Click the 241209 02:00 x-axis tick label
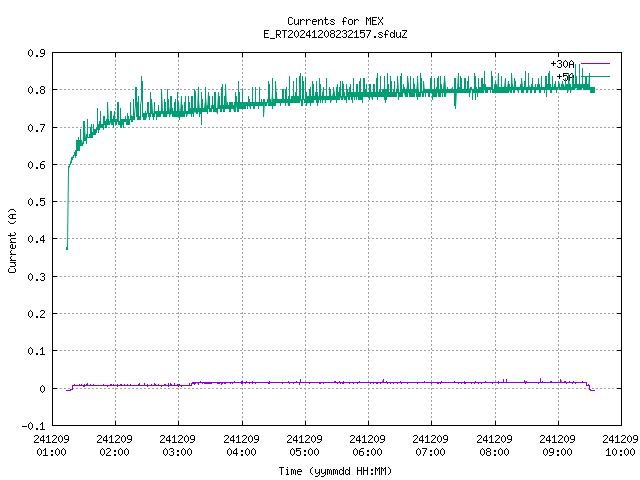The image size is (640, 480). click(x=115, y=445)
